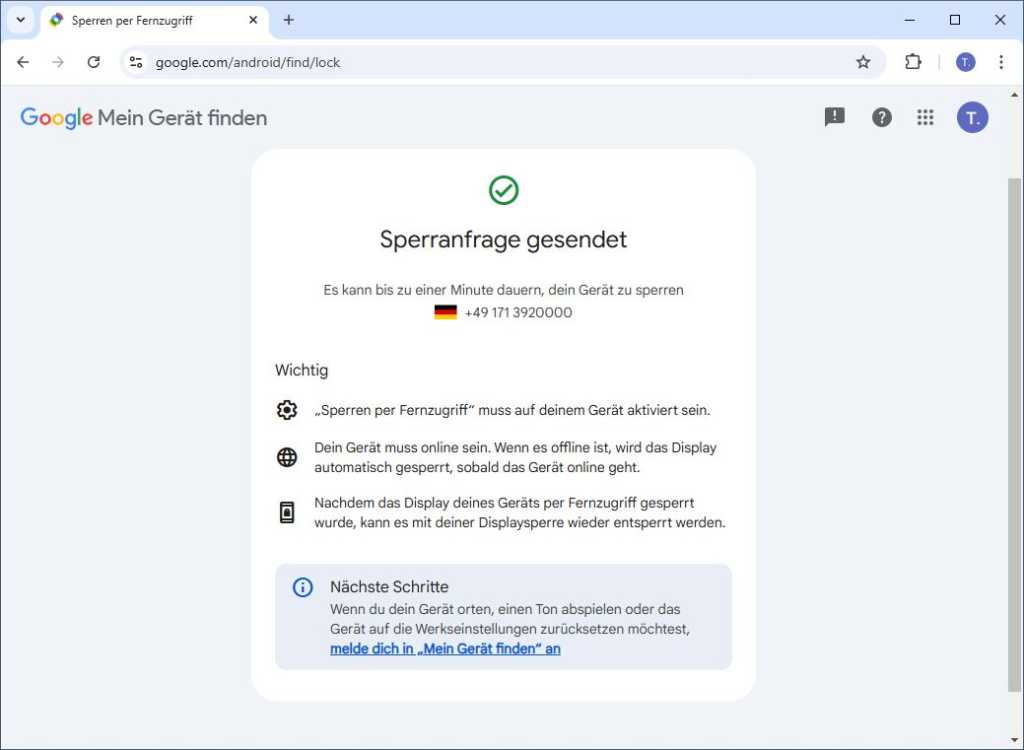Follow the "melde dich in Mein Gerät finden an" link

445,648
